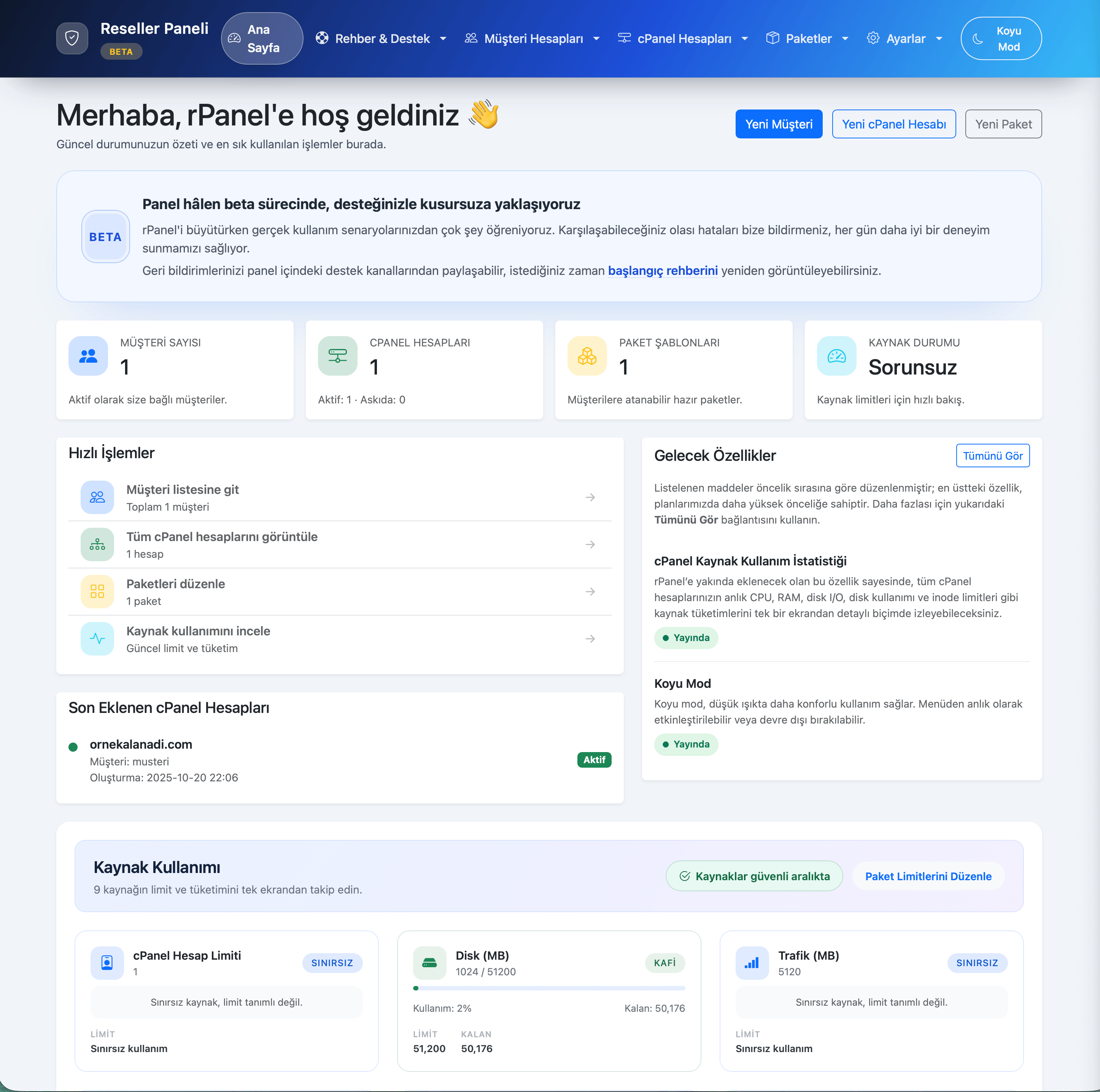
Task: Click the Disk usage progress bar
Action: point(549,989)
